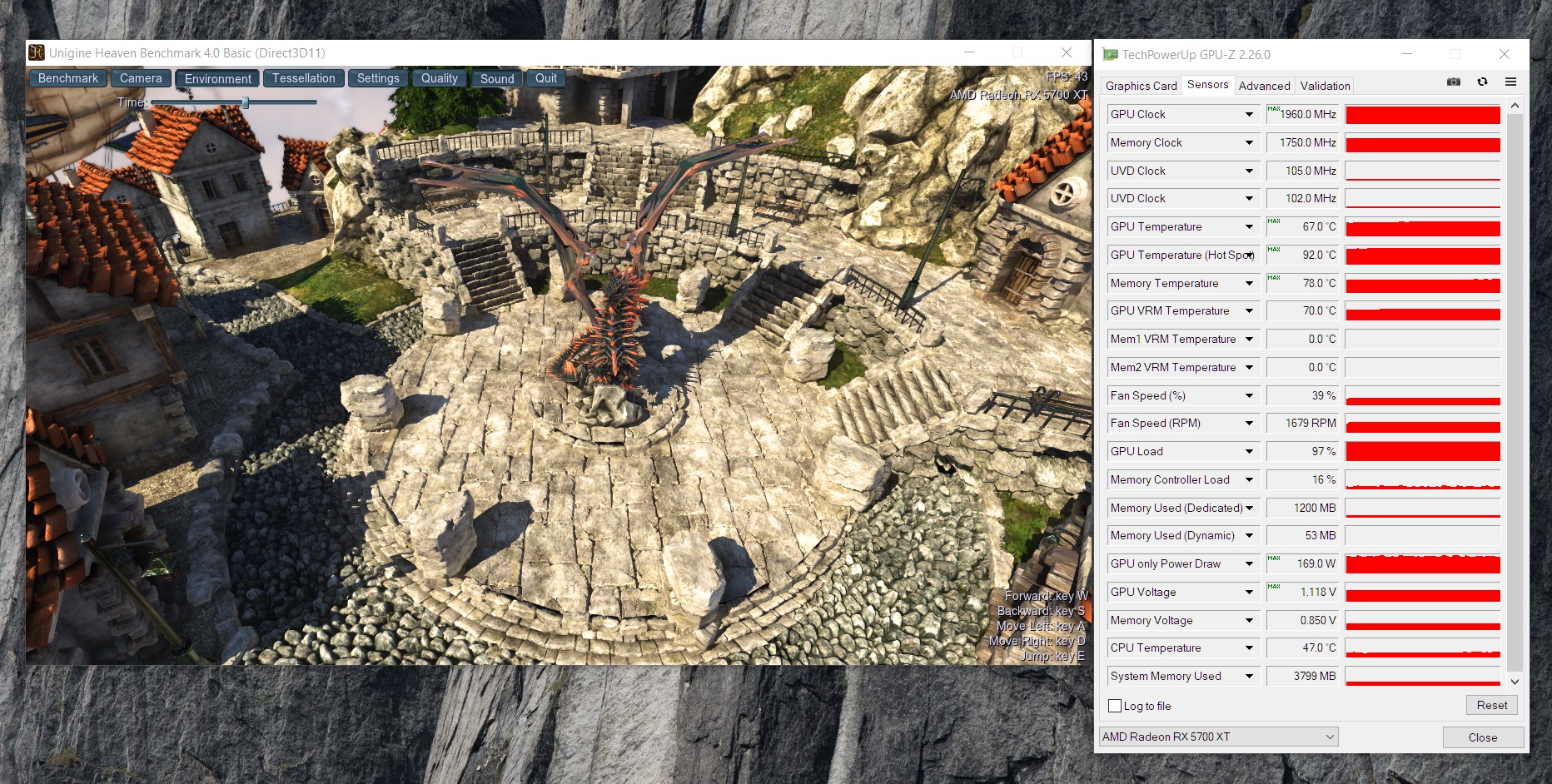Screen dimensions: 1552x784
Task: Click the GPU Temperature history graph
Action: click(x=1423, y=227)
